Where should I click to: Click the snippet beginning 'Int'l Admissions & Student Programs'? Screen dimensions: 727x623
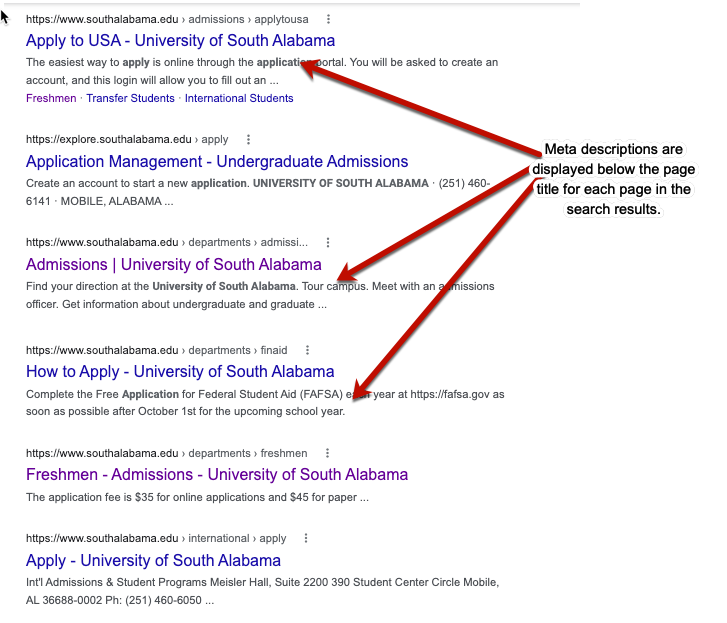pos(262,591)
